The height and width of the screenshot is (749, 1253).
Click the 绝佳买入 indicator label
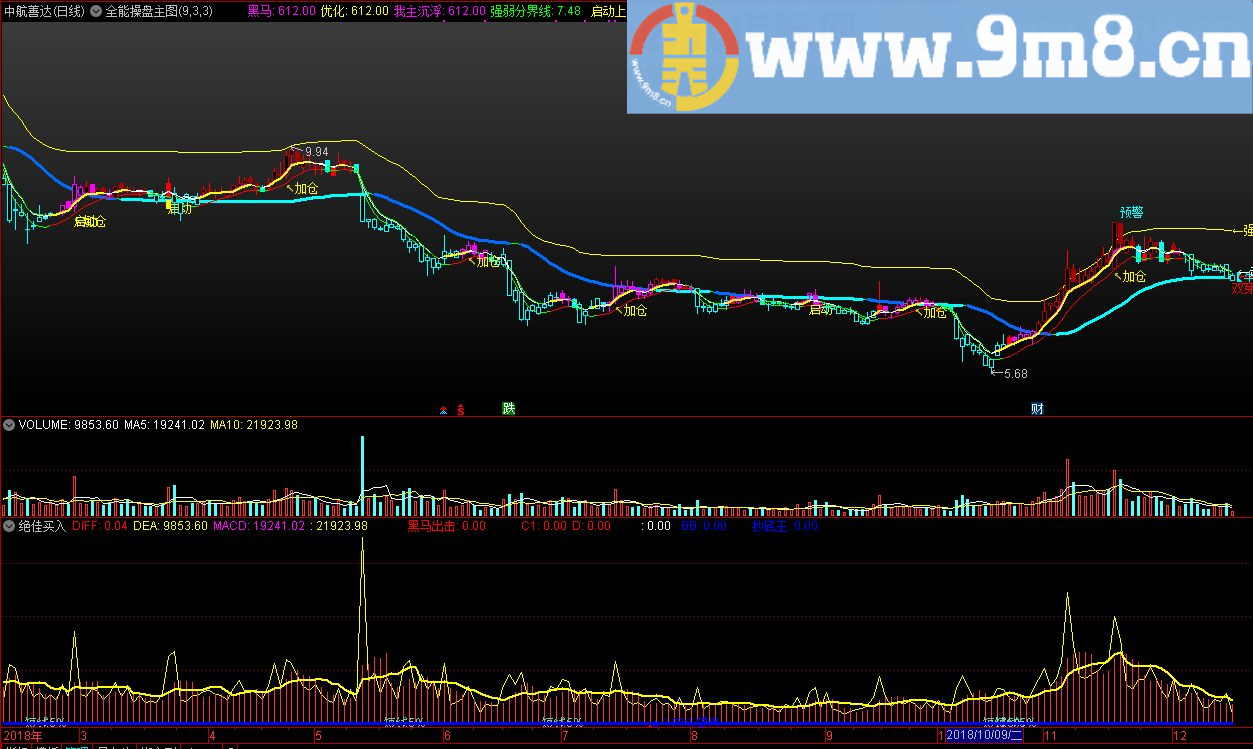[42, 525]
